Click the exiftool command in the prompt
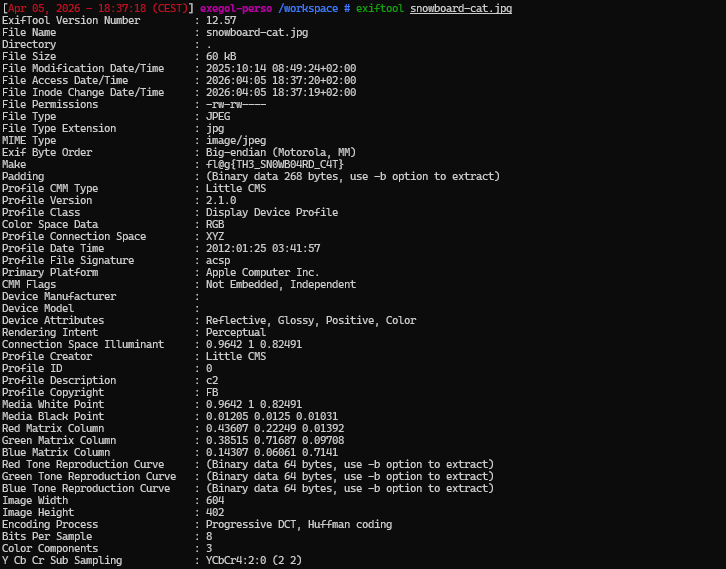 pos(380,8)
